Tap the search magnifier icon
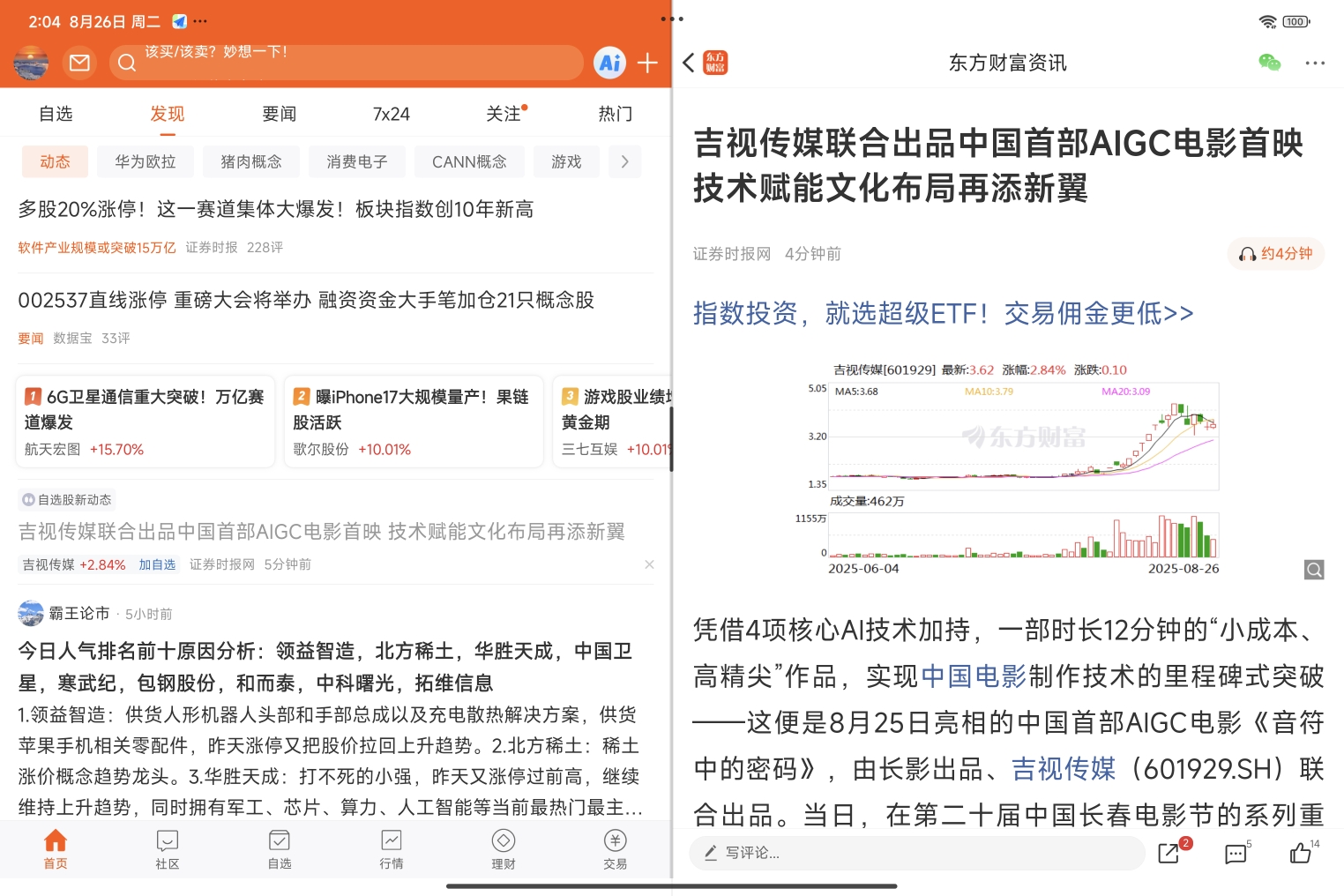 (x=127, y=63)
